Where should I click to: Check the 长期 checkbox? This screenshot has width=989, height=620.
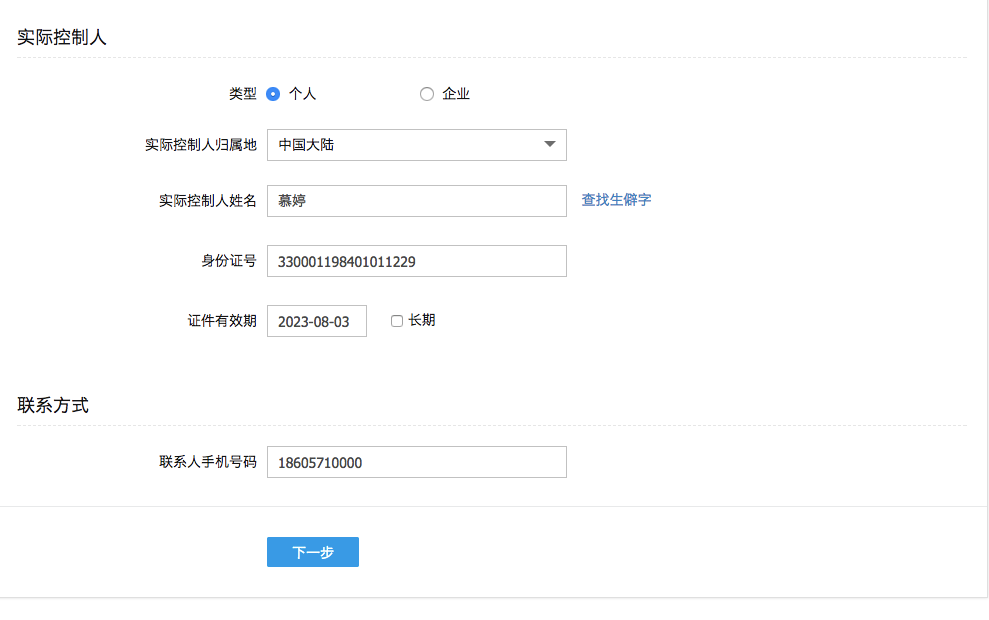(397, 321)
